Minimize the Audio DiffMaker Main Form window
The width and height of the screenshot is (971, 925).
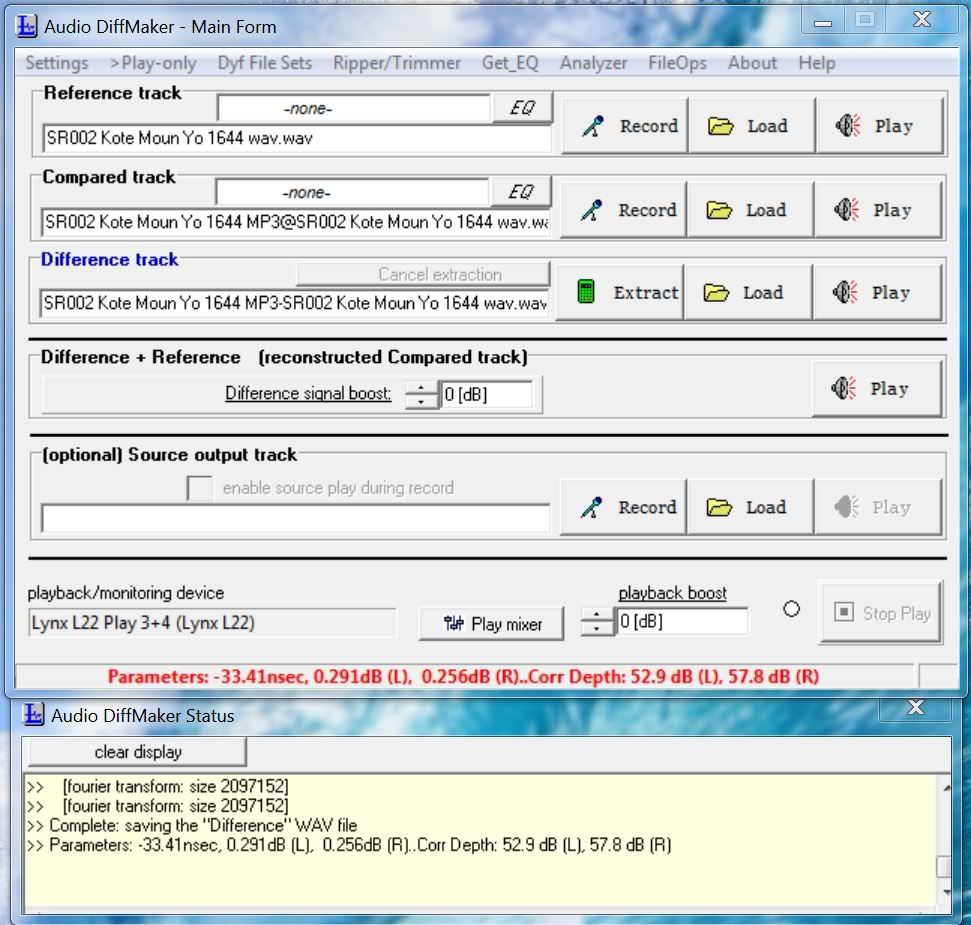823,22
